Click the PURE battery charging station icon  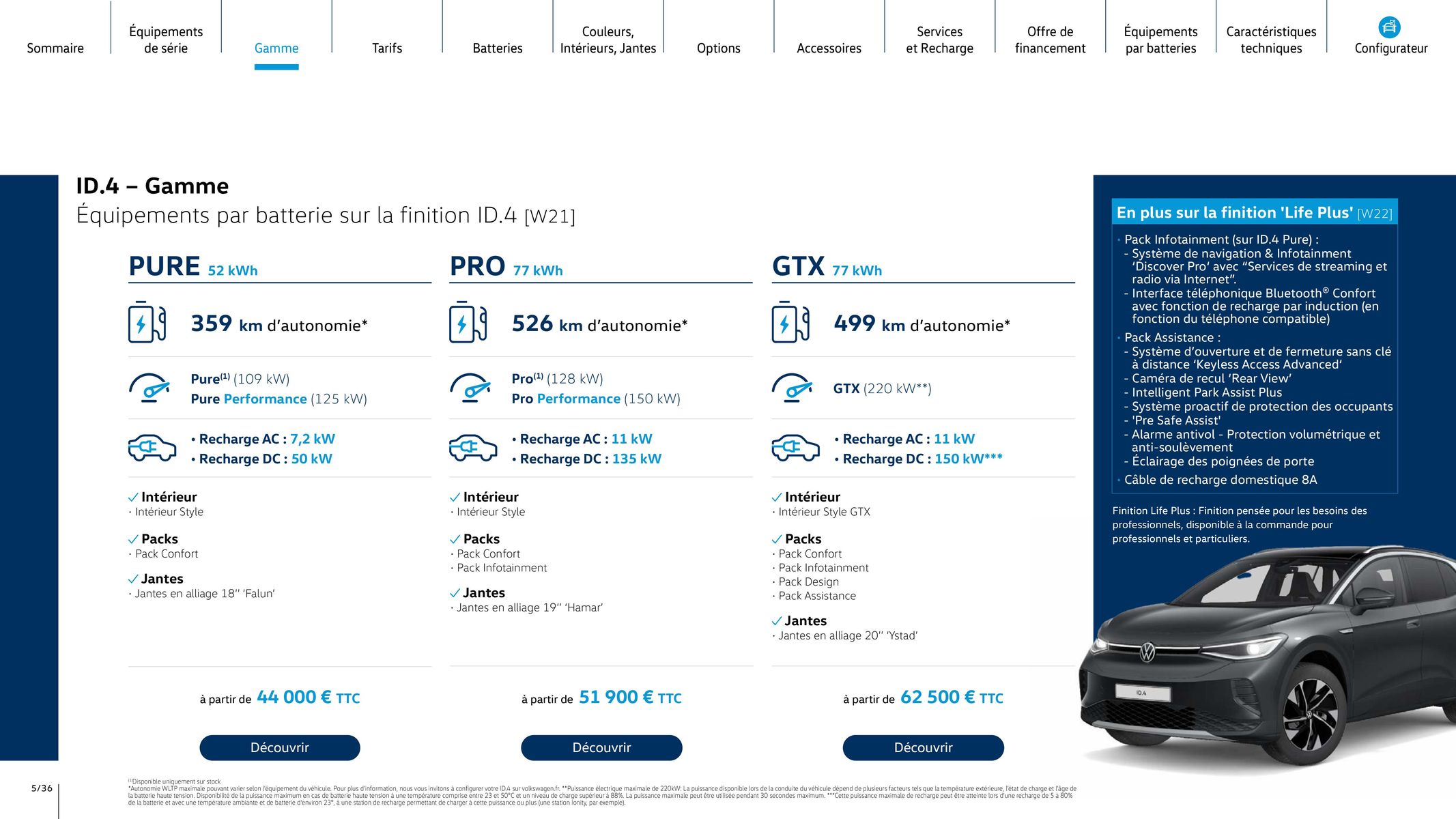click(147, 322)
